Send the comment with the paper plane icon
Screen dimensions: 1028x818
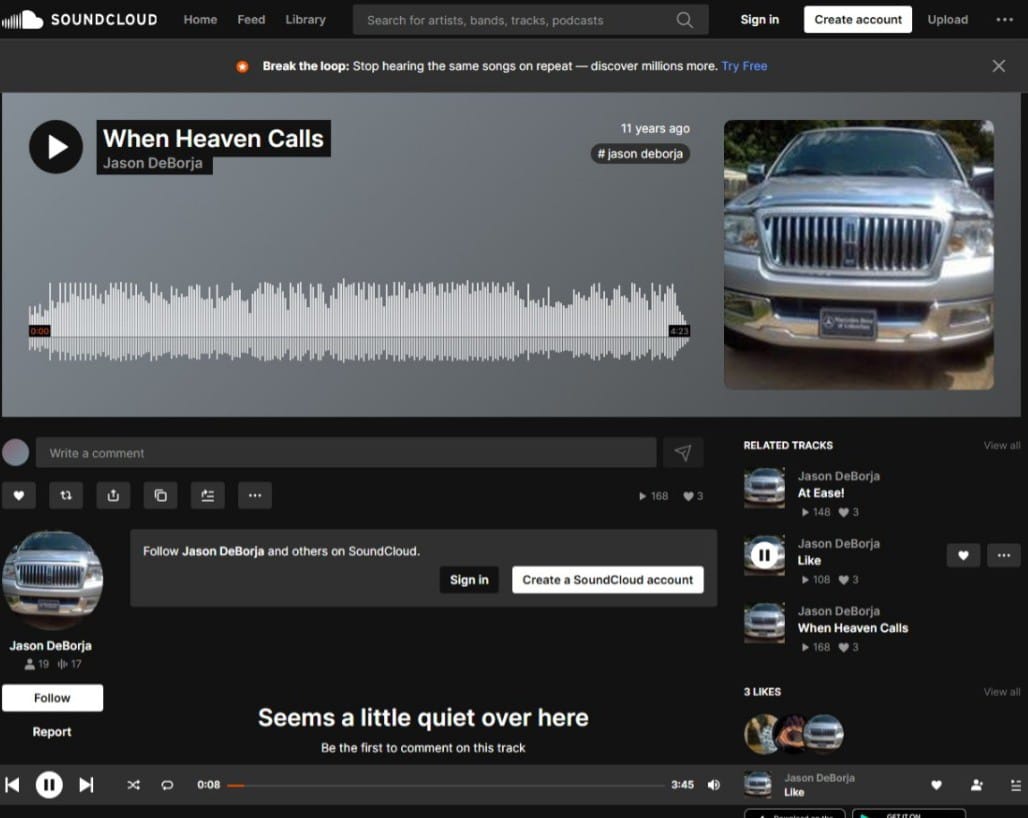[683, 453]
